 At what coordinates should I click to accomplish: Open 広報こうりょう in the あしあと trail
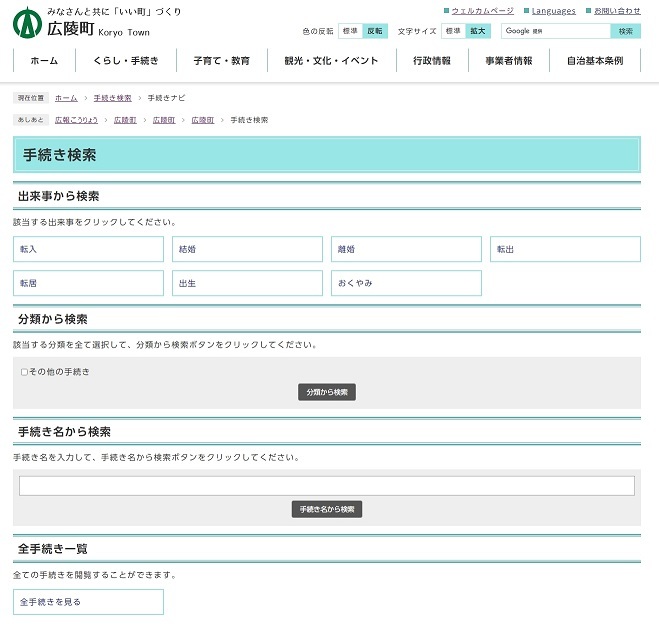pos(76,120)
